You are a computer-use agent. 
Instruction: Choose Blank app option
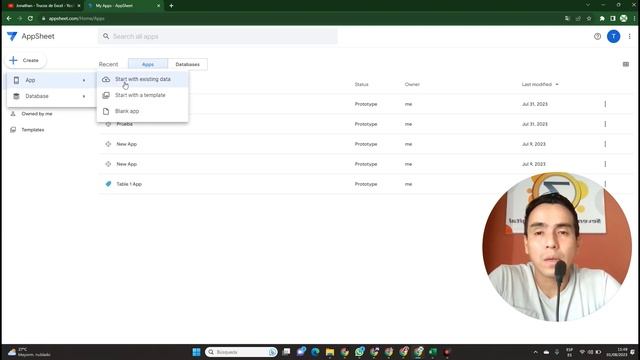point(142,111)
